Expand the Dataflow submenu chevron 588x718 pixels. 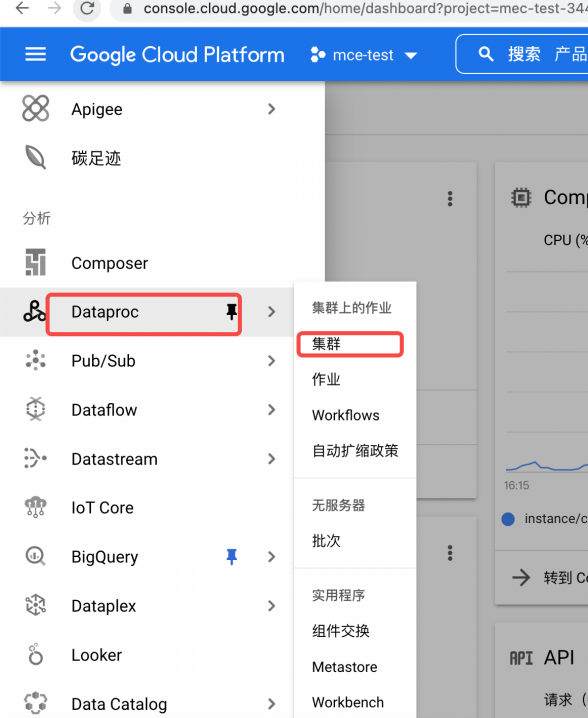click(272, 409)
